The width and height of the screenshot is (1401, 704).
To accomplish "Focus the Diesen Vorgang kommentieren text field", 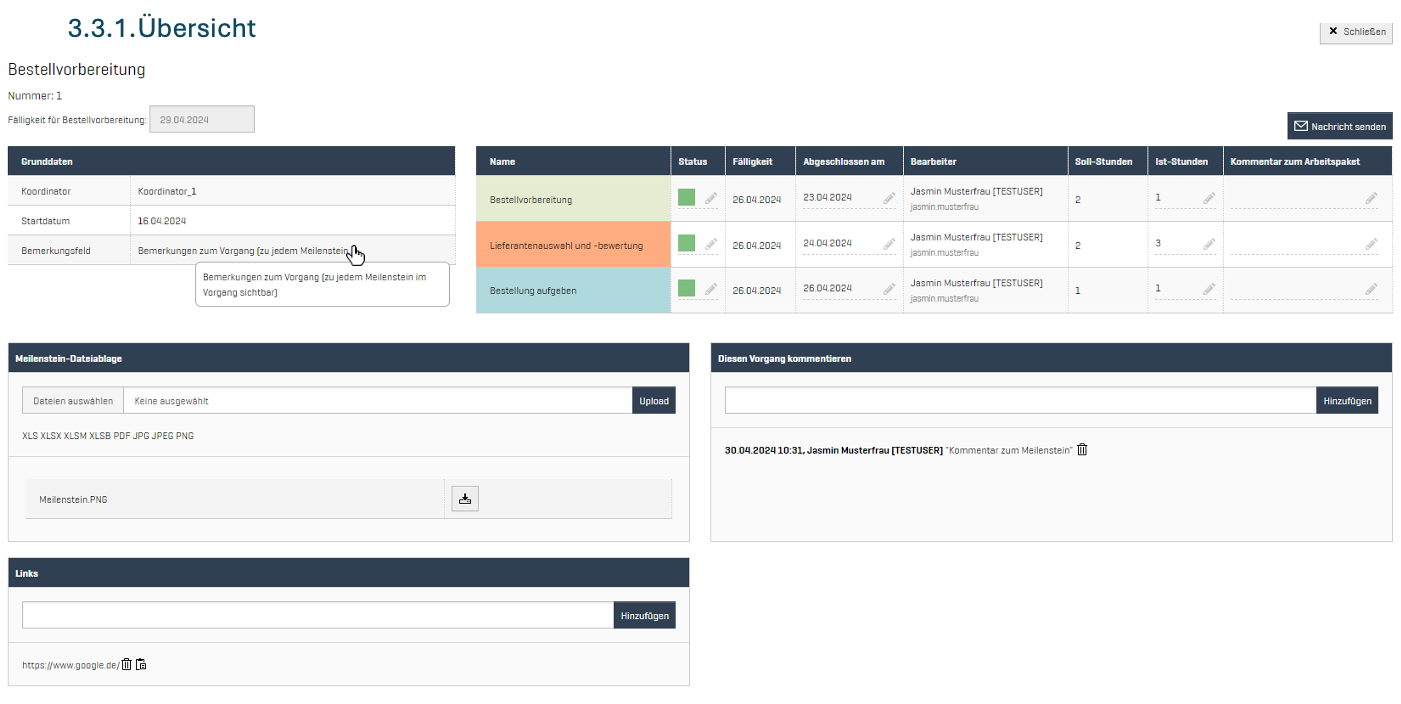I will click(1020, 400).
